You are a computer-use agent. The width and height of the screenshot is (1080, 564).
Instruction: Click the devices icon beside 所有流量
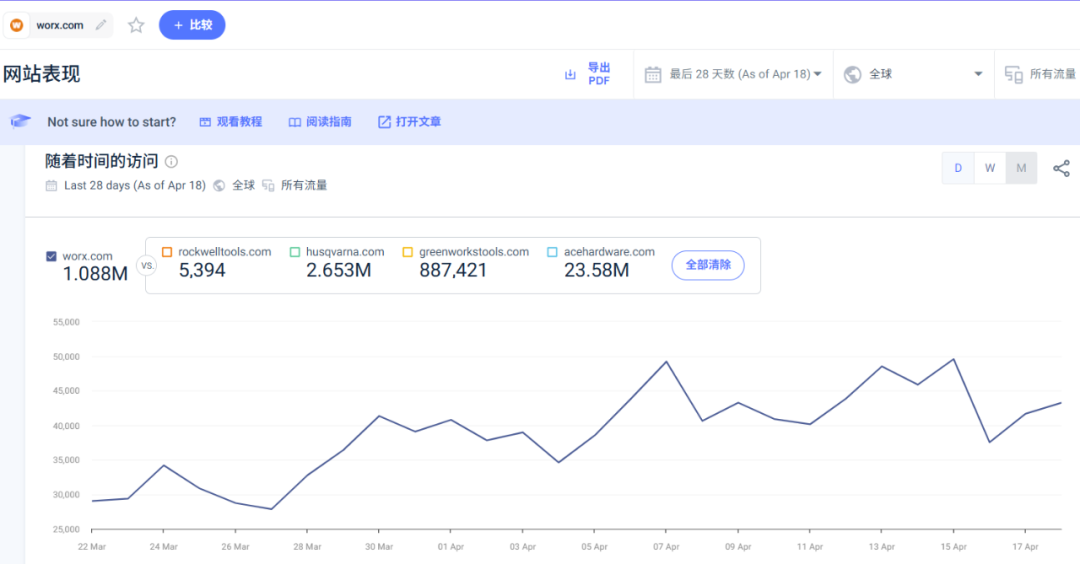pos(1013,74)
